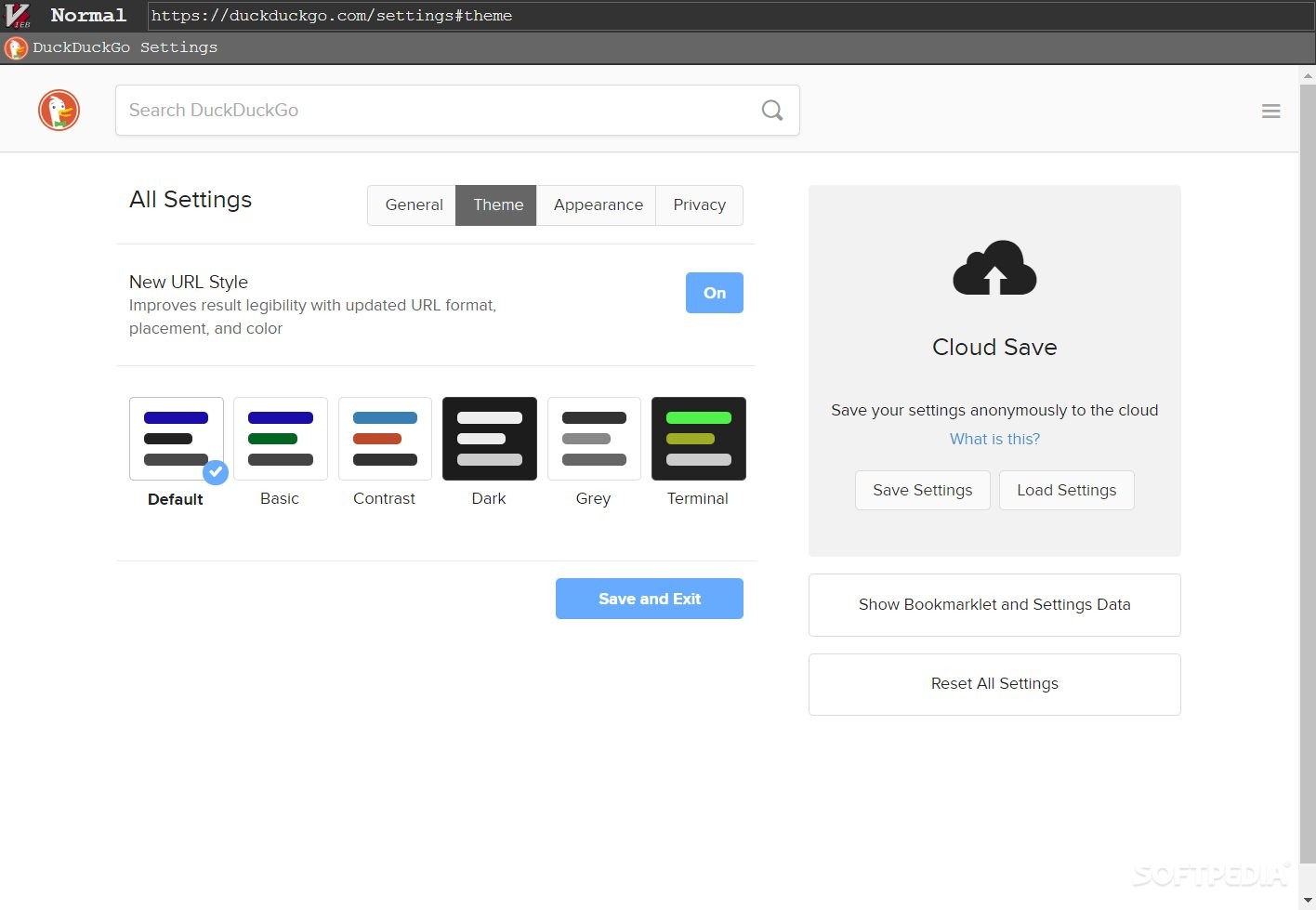
Task: Switch to the General tab
Action: pos(414,205)
